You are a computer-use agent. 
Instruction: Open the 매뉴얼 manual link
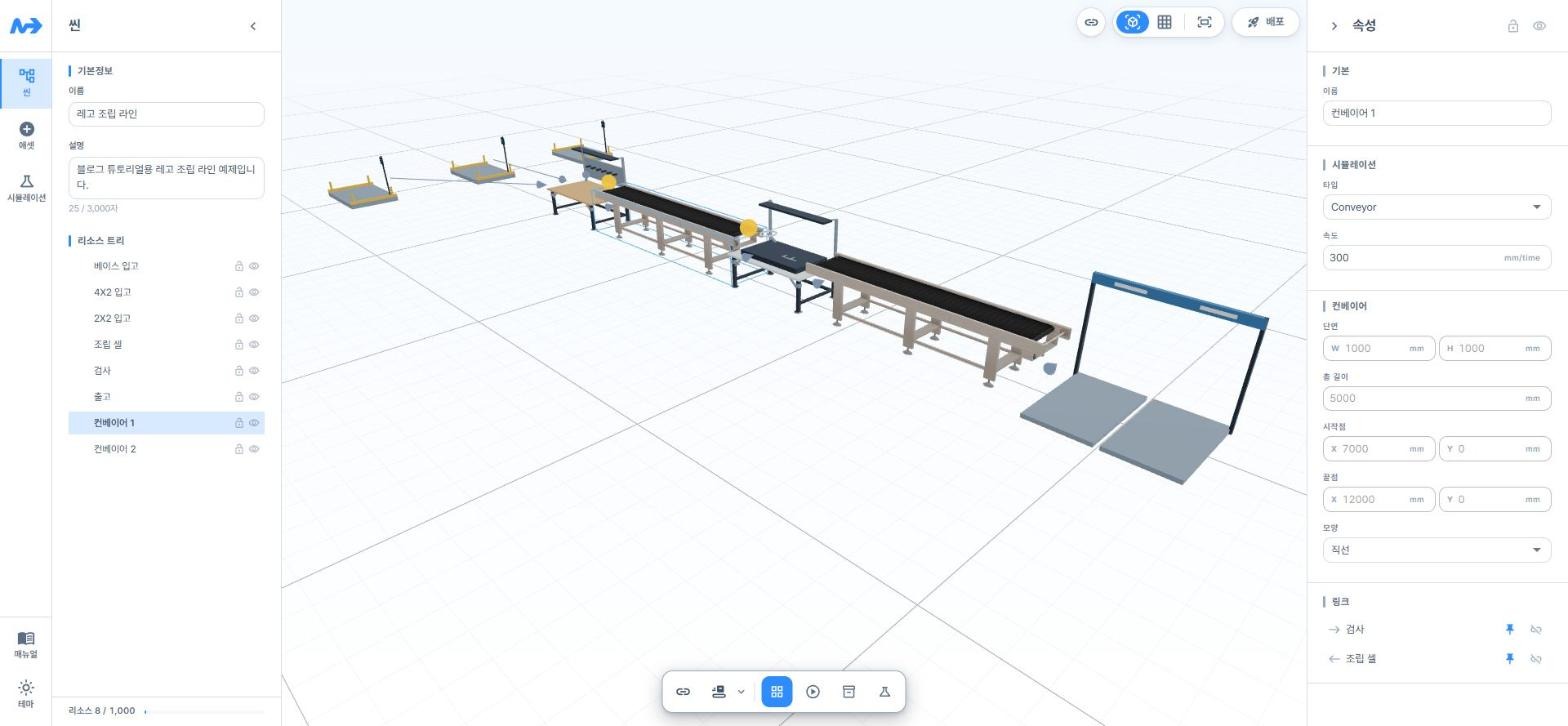[26, 645]
